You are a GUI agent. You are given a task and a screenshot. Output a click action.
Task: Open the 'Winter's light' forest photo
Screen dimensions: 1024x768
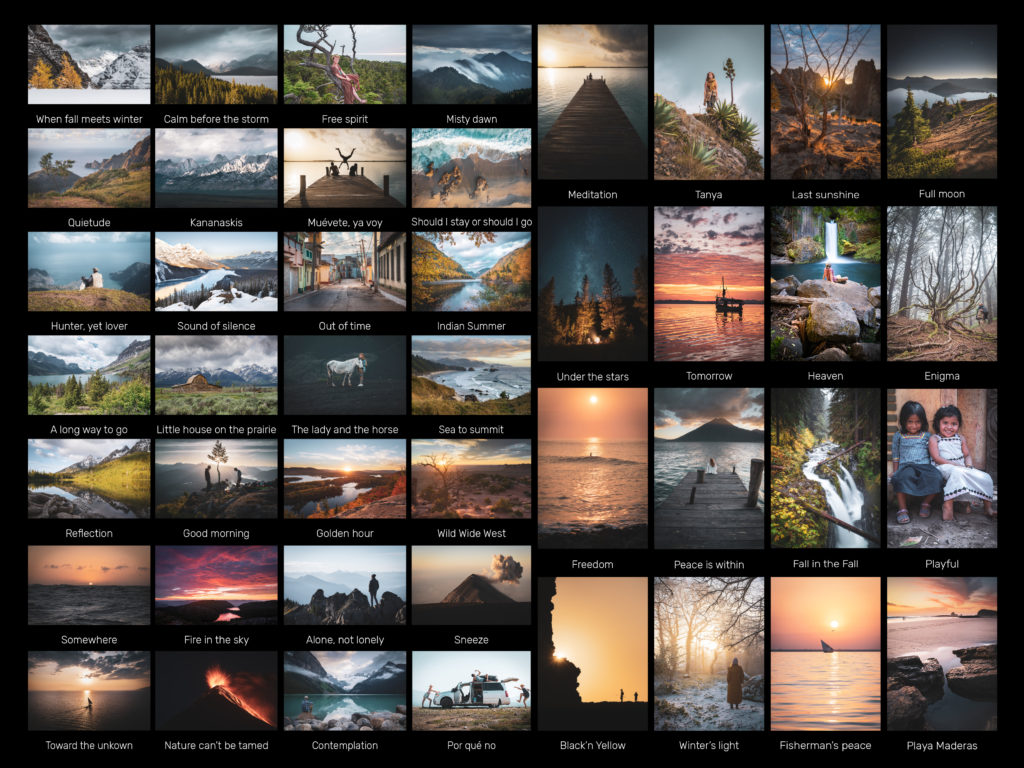point(709,654)
